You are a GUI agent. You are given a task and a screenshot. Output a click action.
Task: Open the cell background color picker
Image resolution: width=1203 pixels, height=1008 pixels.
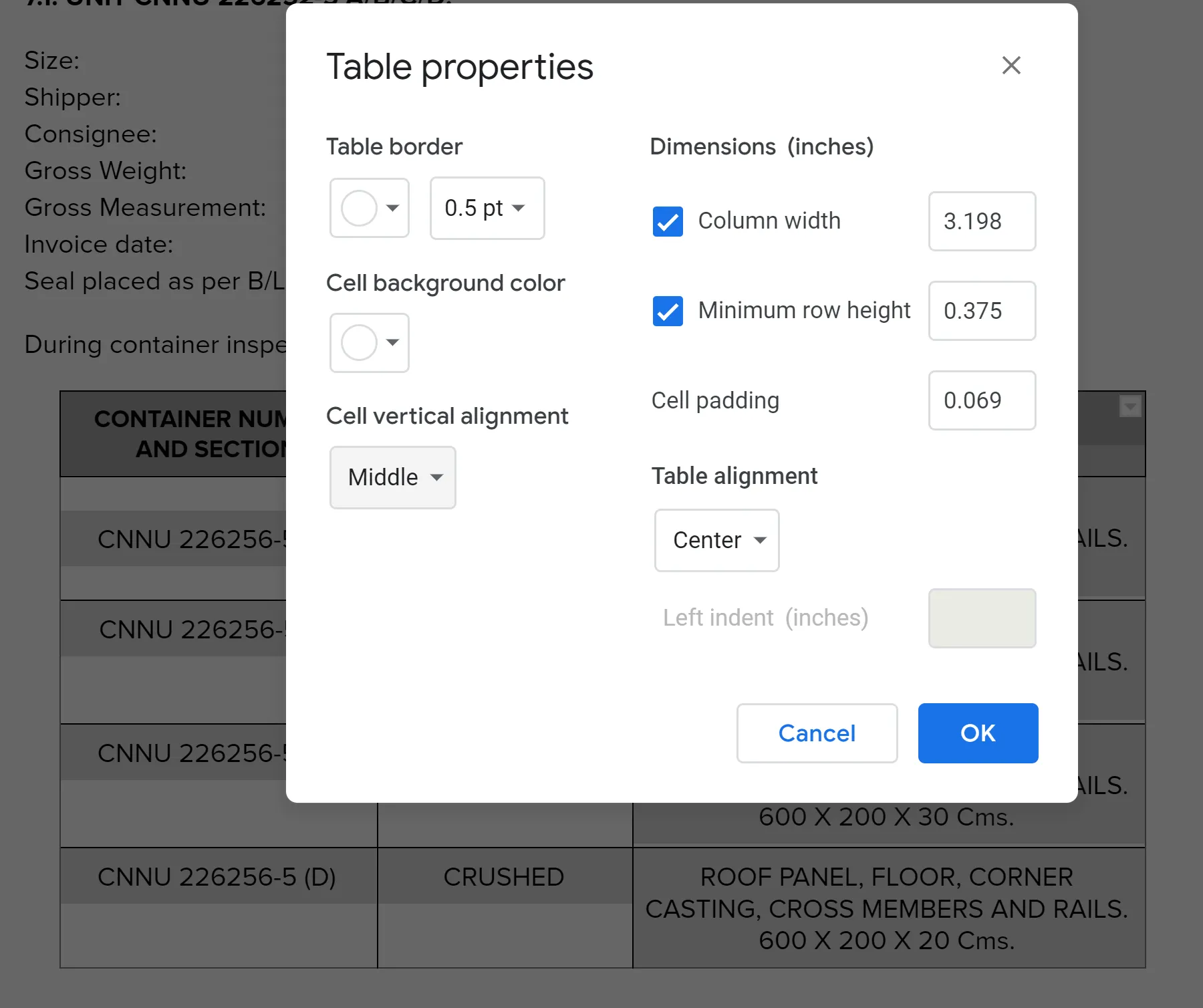tap(369, 343)
